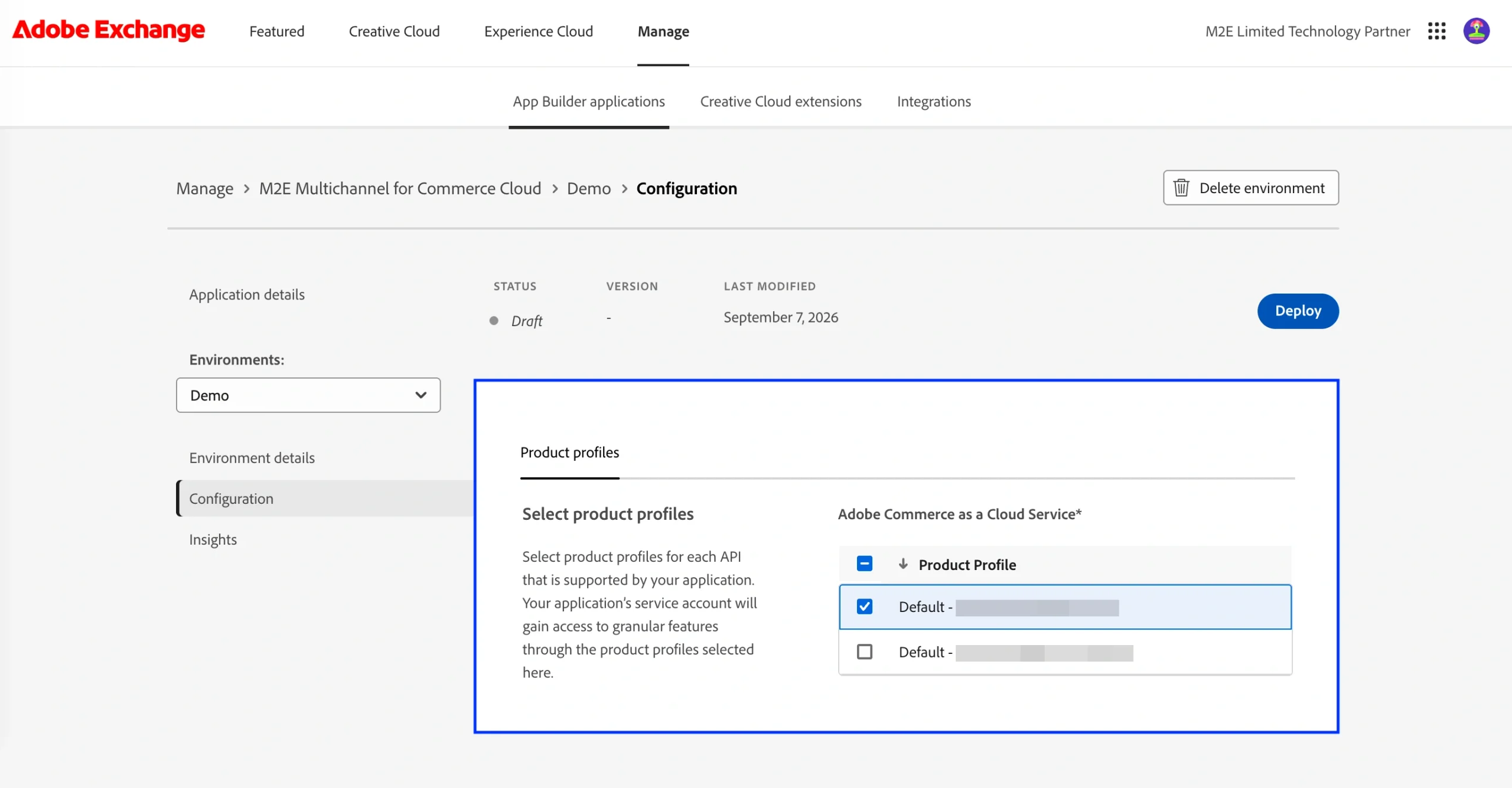The width and height of the screenshot is (1512, 788).
Task: Check the second unchecked Default profile
Action: click(x=865, y=652)
